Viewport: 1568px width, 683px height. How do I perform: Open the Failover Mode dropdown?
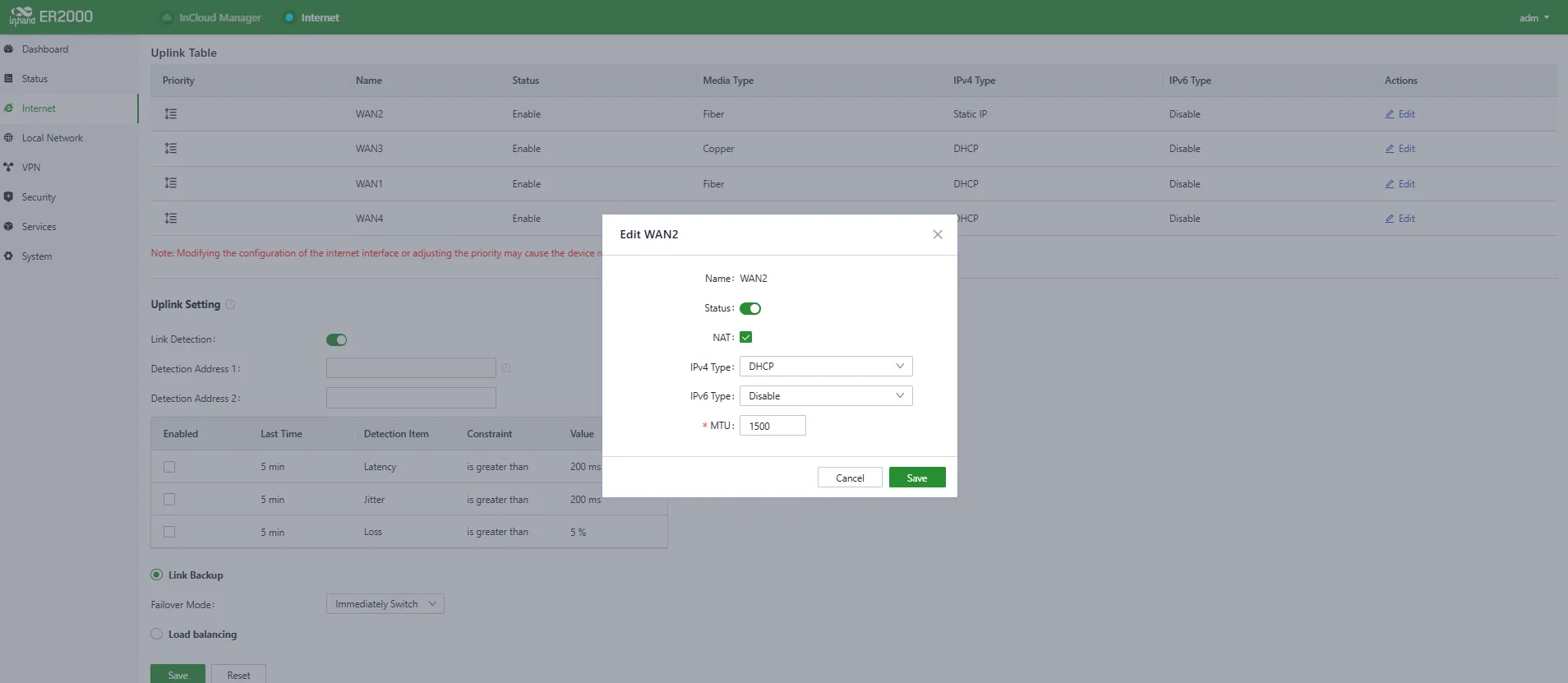[x=385, y=604]
